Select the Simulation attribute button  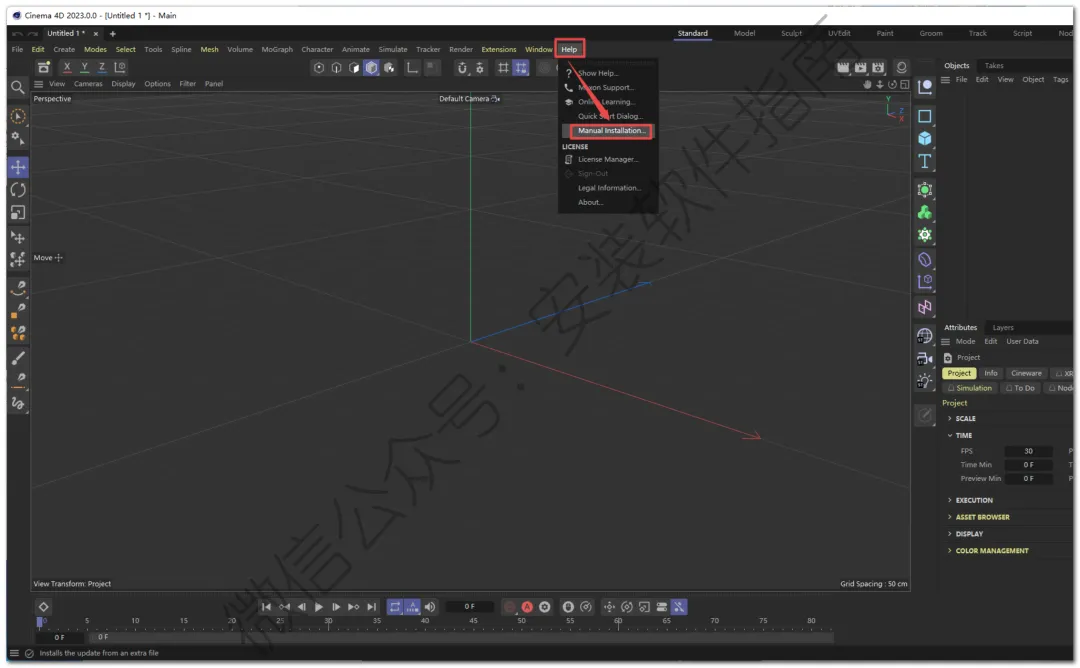point(970,388)
